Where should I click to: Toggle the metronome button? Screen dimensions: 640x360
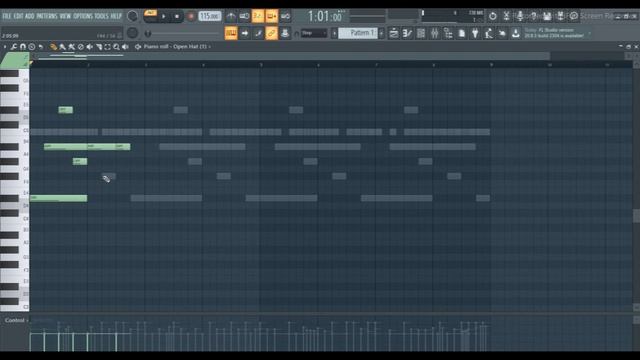231,16
